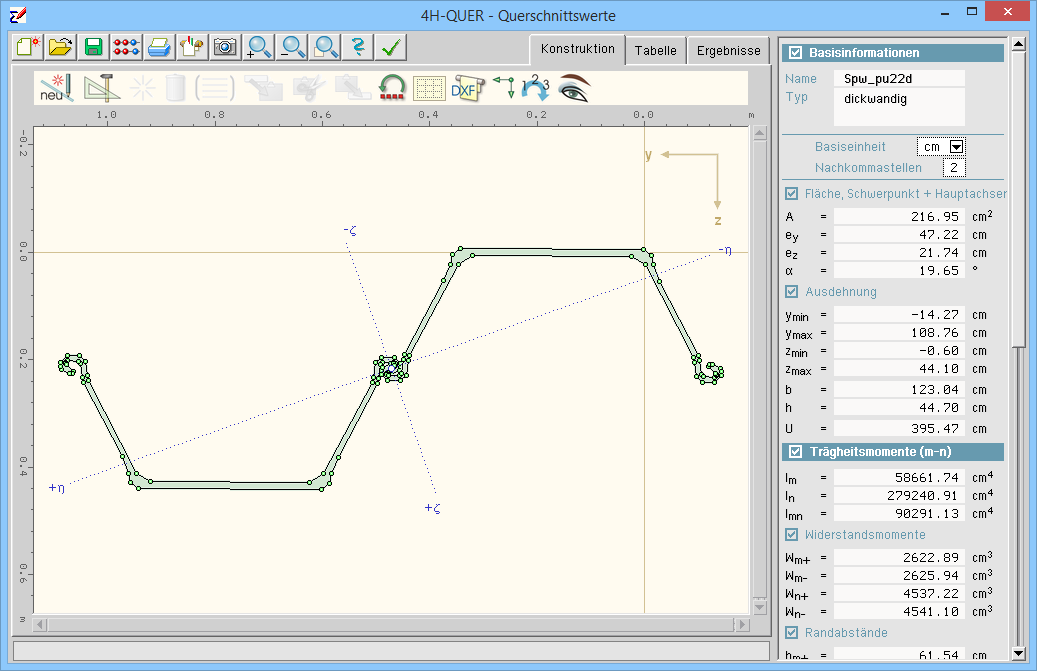Take a snapshot with the camera icon
Image resolution: width=1037 pixels, height=671 pixels.
[x=225, y=47]
